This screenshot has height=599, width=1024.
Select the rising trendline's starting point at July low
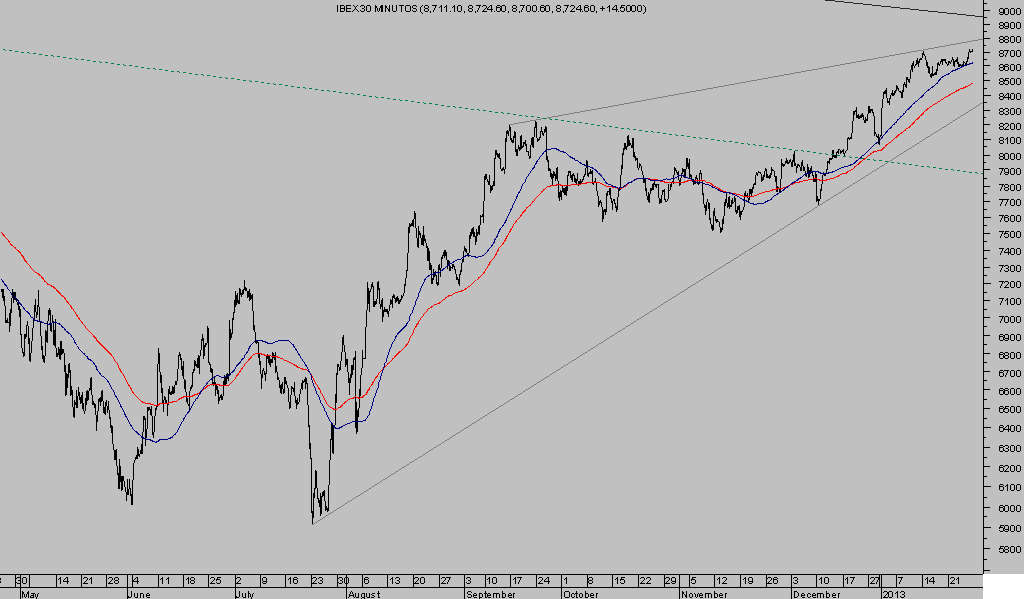tap(313, 524)
